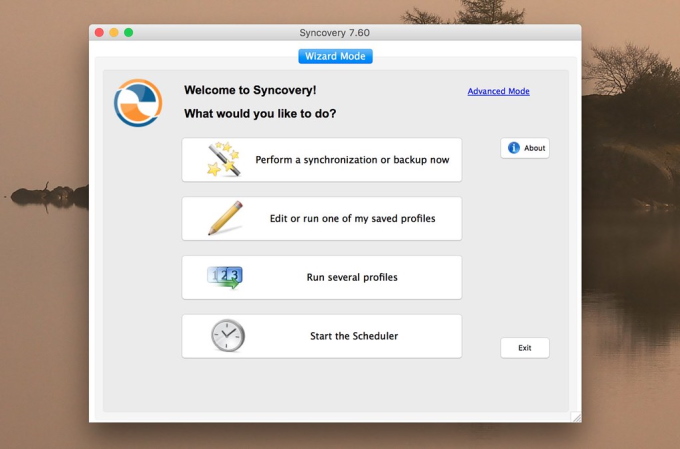Click the blue info icon on About
Screen dimensions: 680x449
[x=513, y=148]
